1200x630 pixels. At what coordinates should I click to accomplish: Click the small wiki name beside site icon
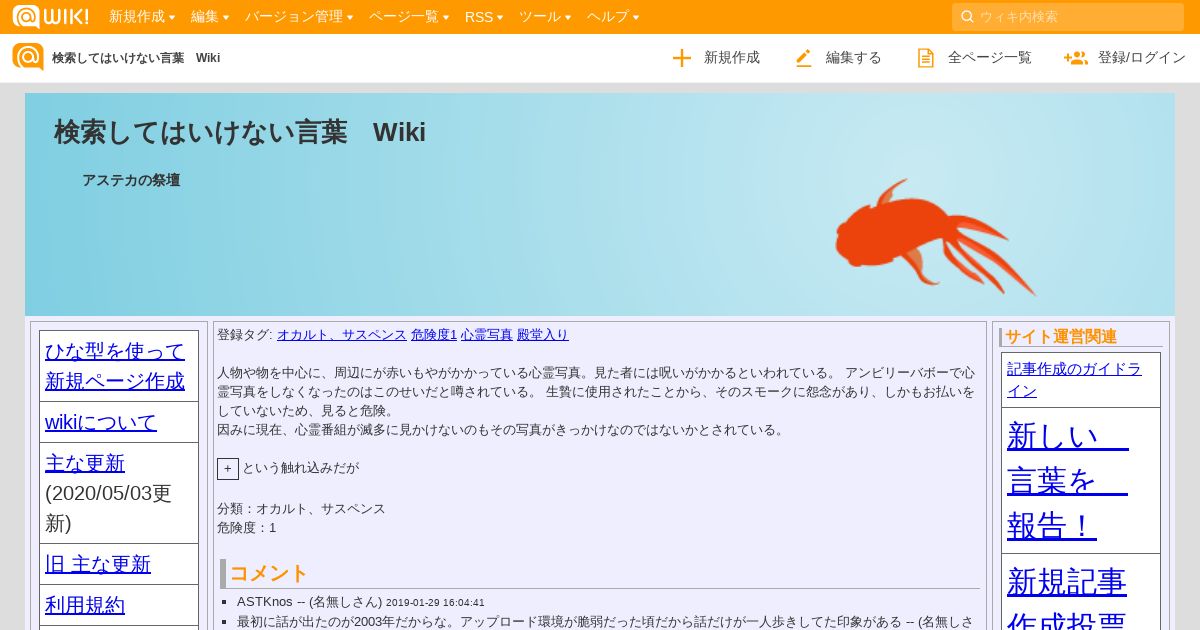pos(136,58)
